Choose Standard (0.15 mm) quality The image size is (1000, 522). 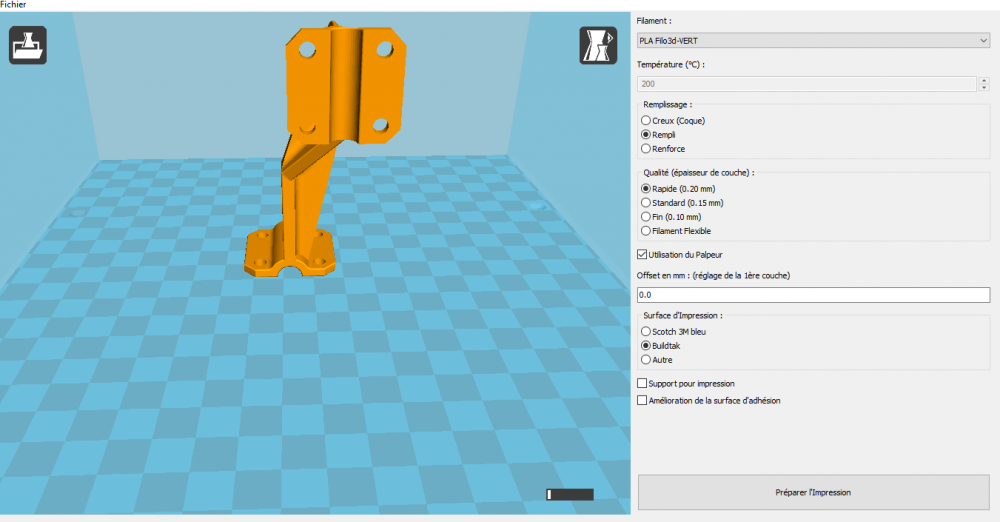[682, 203]
